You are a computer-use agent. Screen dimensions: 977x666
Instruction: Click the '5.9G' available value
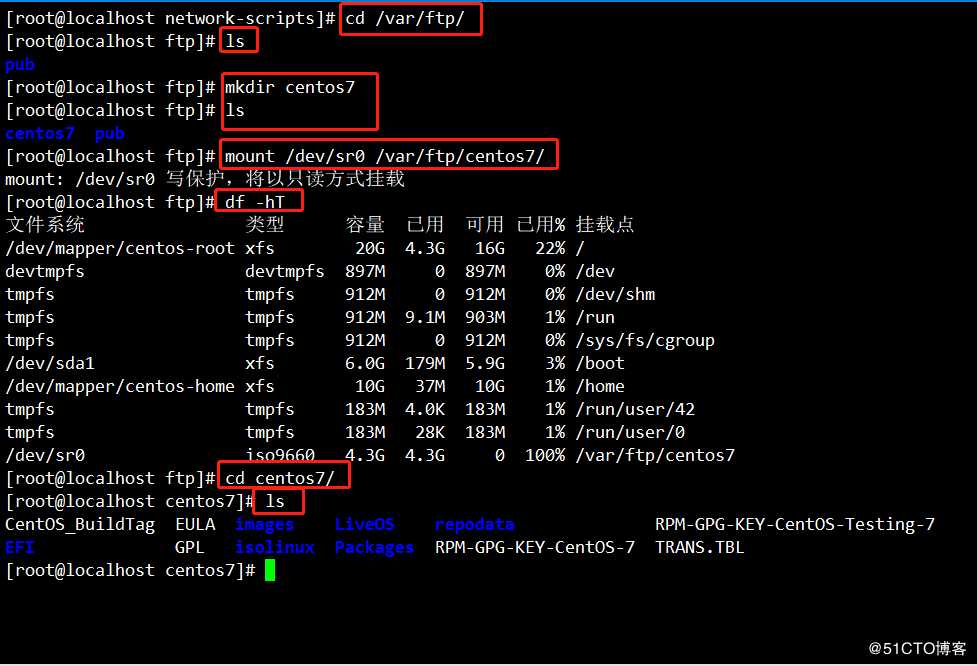tap(485, 363)
